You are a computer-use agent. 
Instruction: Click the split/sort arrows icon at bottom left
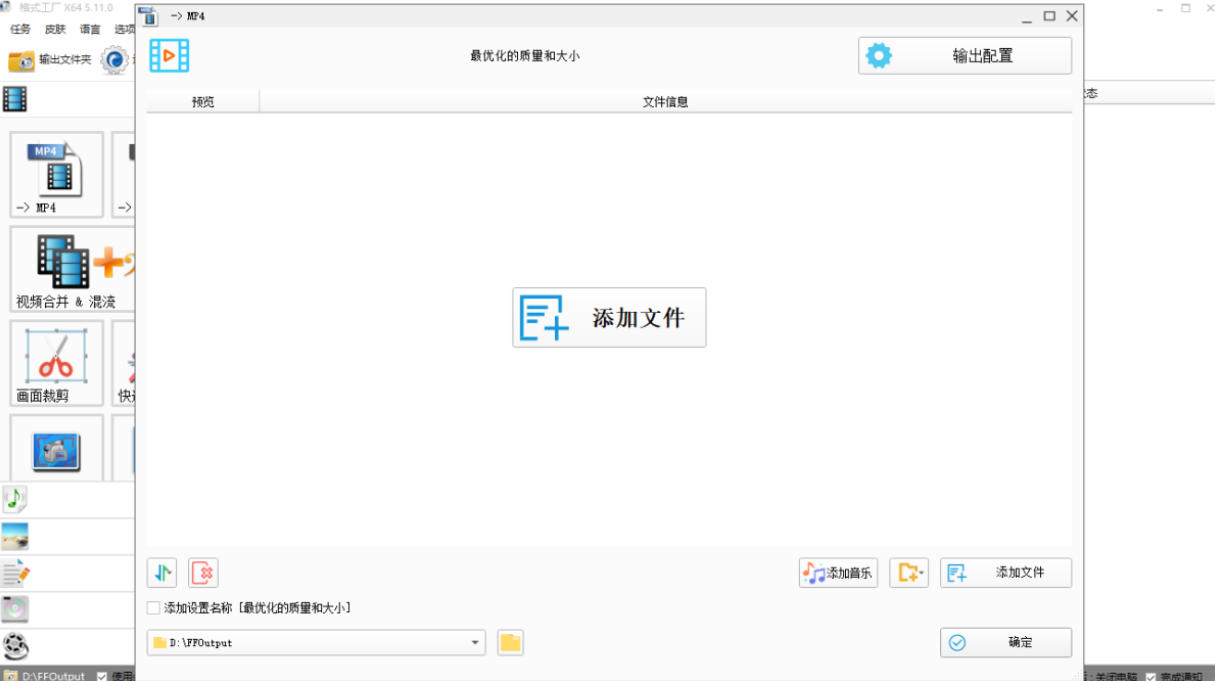coord(162,573)
